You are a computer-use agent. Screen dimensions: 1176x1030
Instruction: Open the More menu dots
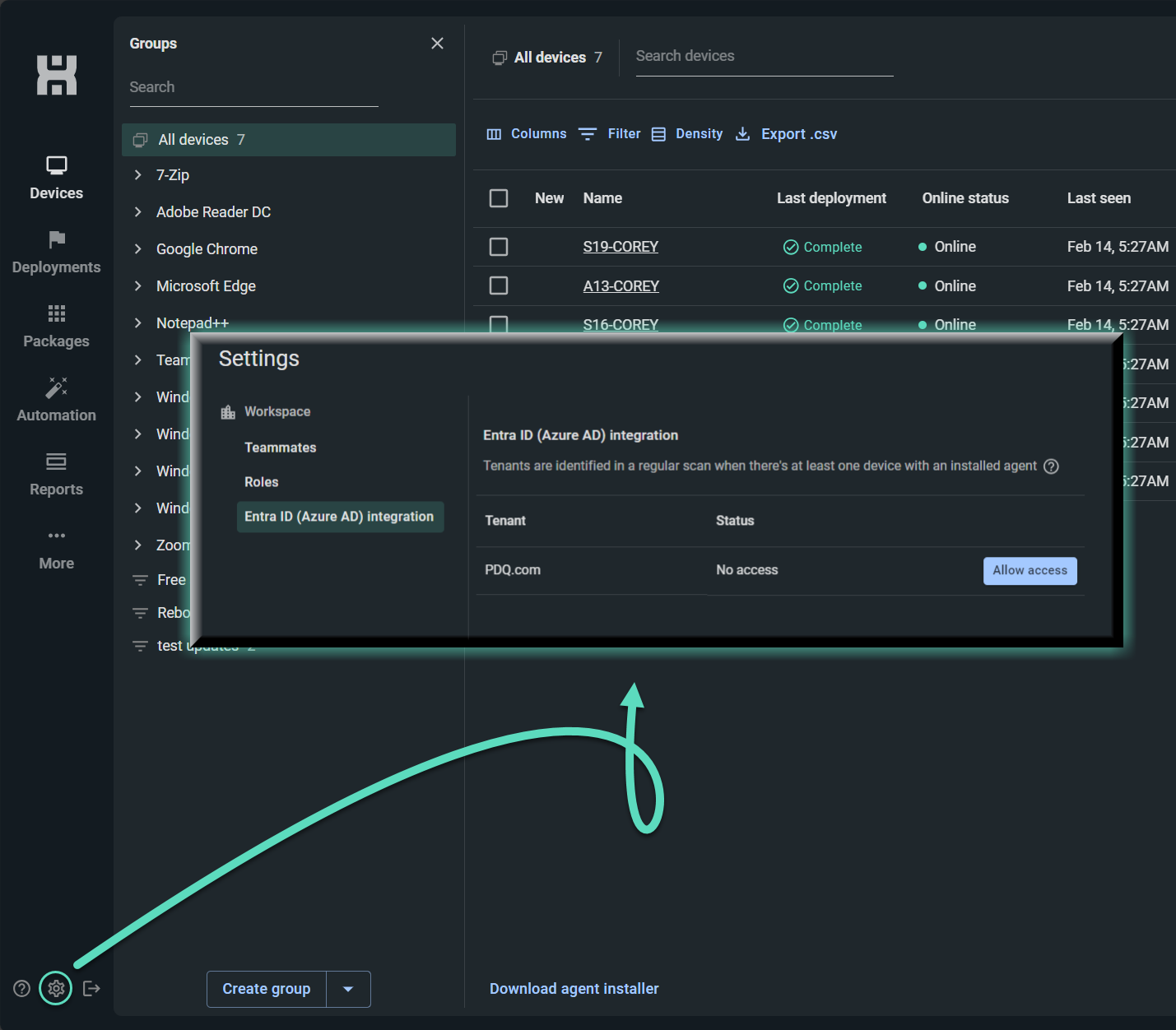click(57, 536)
